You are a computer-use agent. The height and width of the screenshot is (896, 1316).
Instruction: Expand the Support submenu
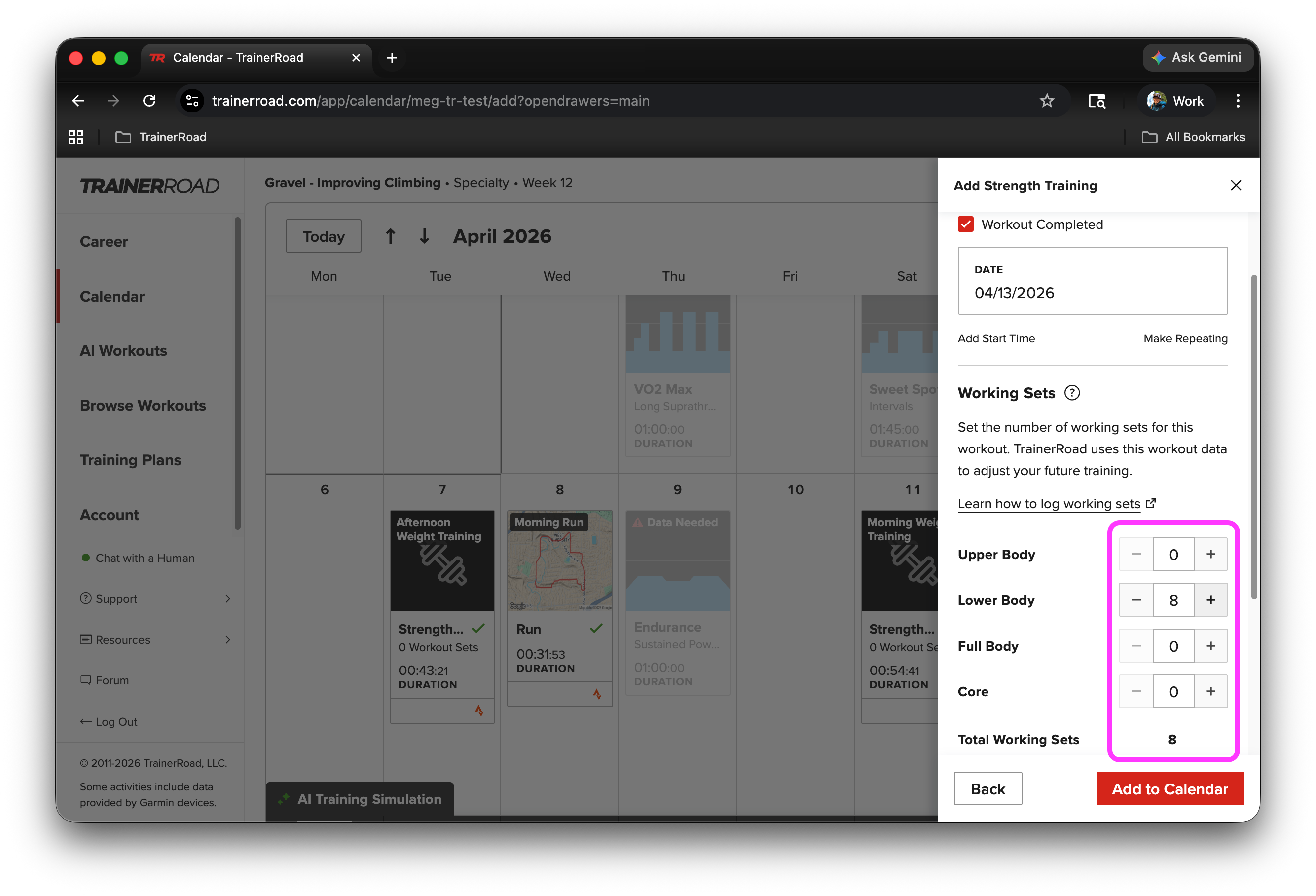(156, 599)
